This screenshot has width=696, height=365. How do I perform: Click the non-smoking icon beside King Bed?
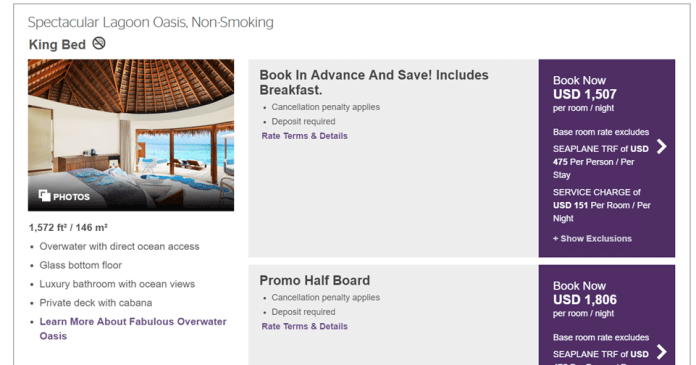99,44
